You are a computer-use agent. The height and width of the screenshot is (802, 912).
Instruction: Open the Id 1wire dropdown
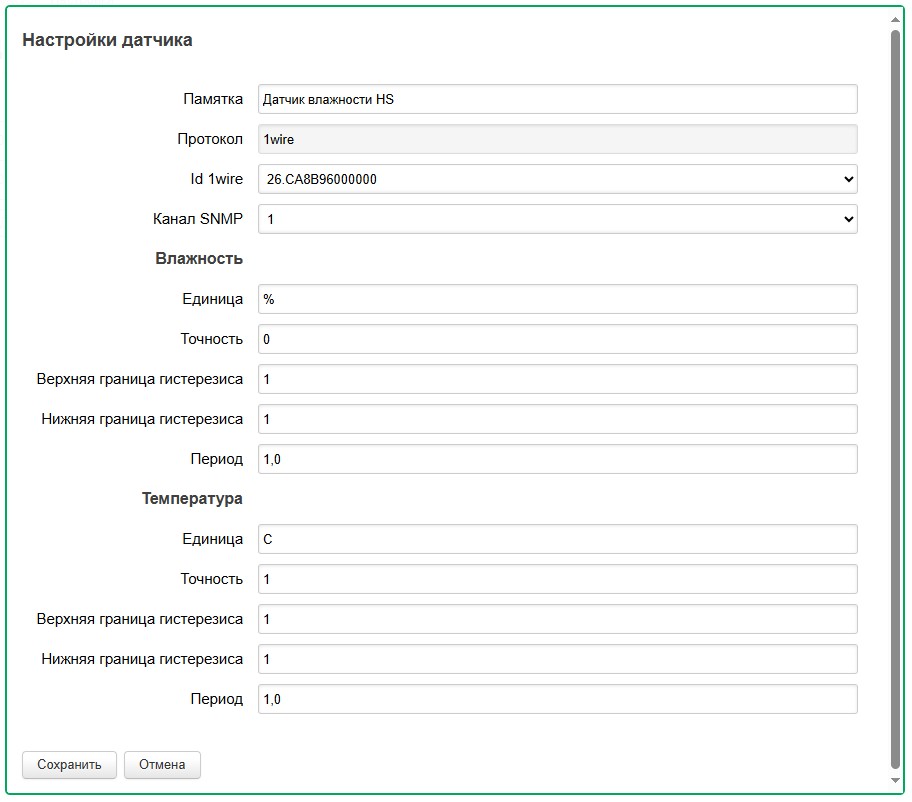pyautogui.click(x=557, y=179)
